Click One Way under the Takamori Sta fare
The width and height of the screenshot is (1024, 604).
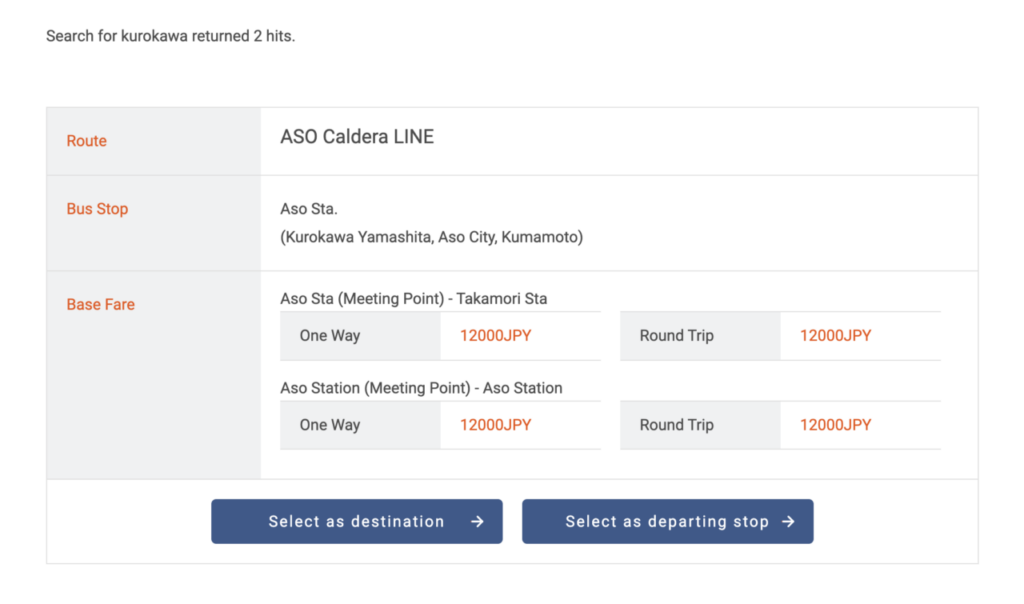[330, 336]
